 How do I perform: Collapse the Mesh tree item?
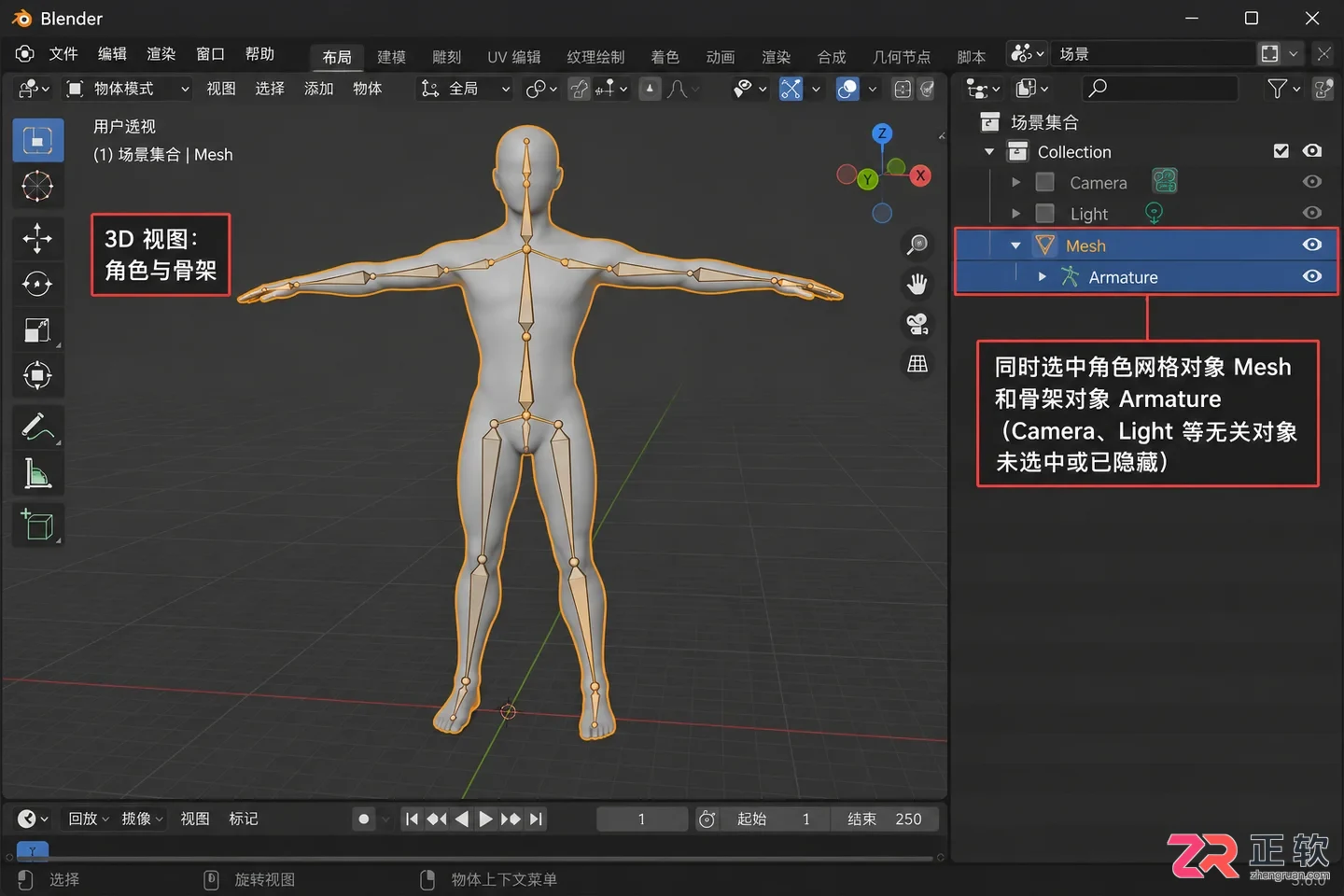click(x=1015, y=245)
